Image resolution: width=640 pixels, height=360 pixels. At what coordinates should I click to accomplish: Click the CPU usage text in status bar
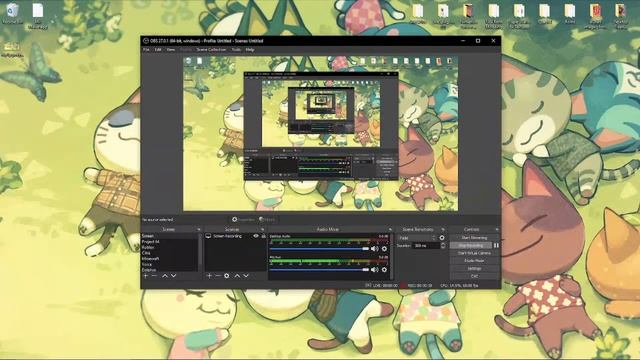(459, 285)
